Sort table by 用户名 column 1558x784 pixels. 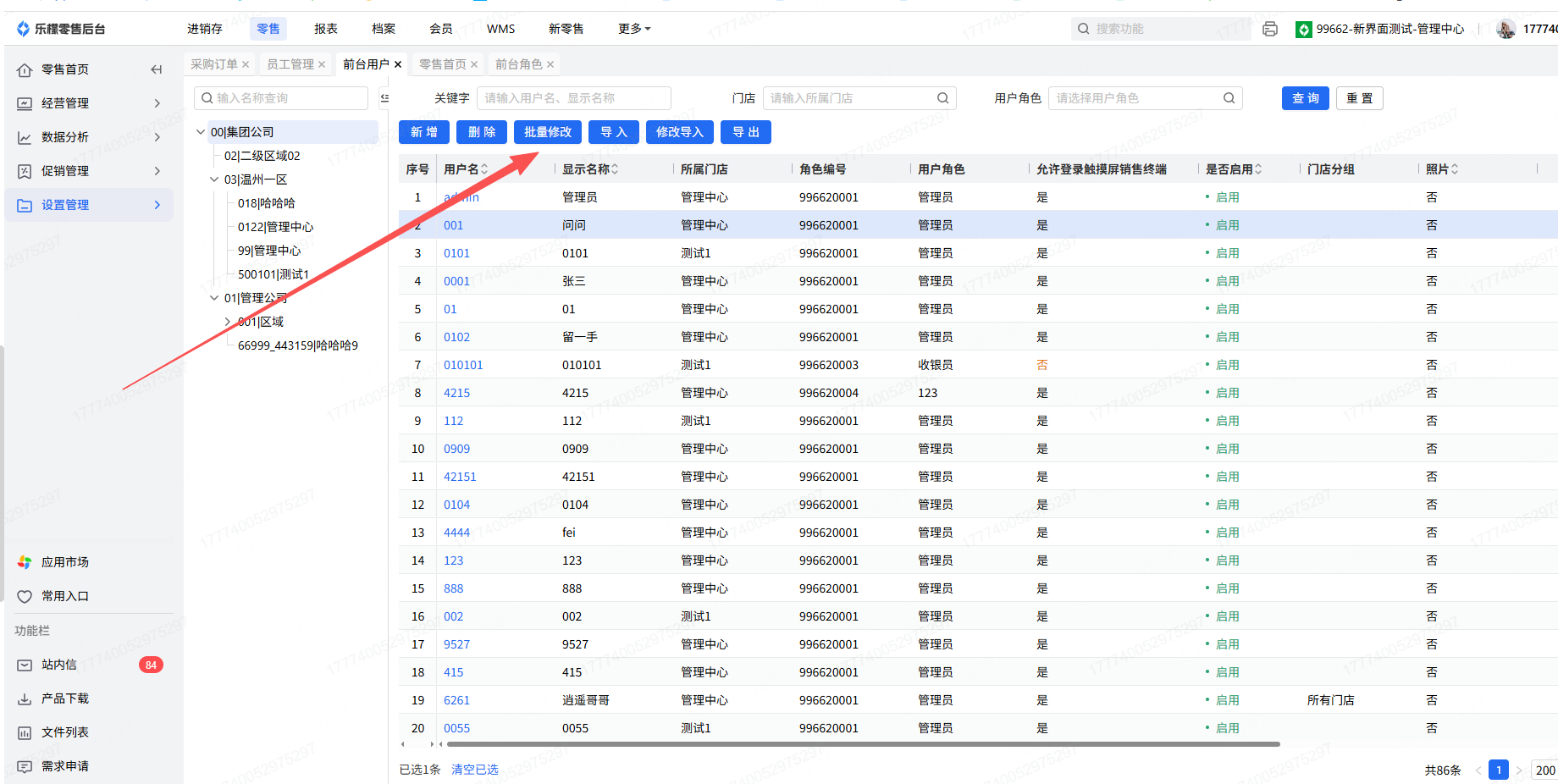coord(484,169)
